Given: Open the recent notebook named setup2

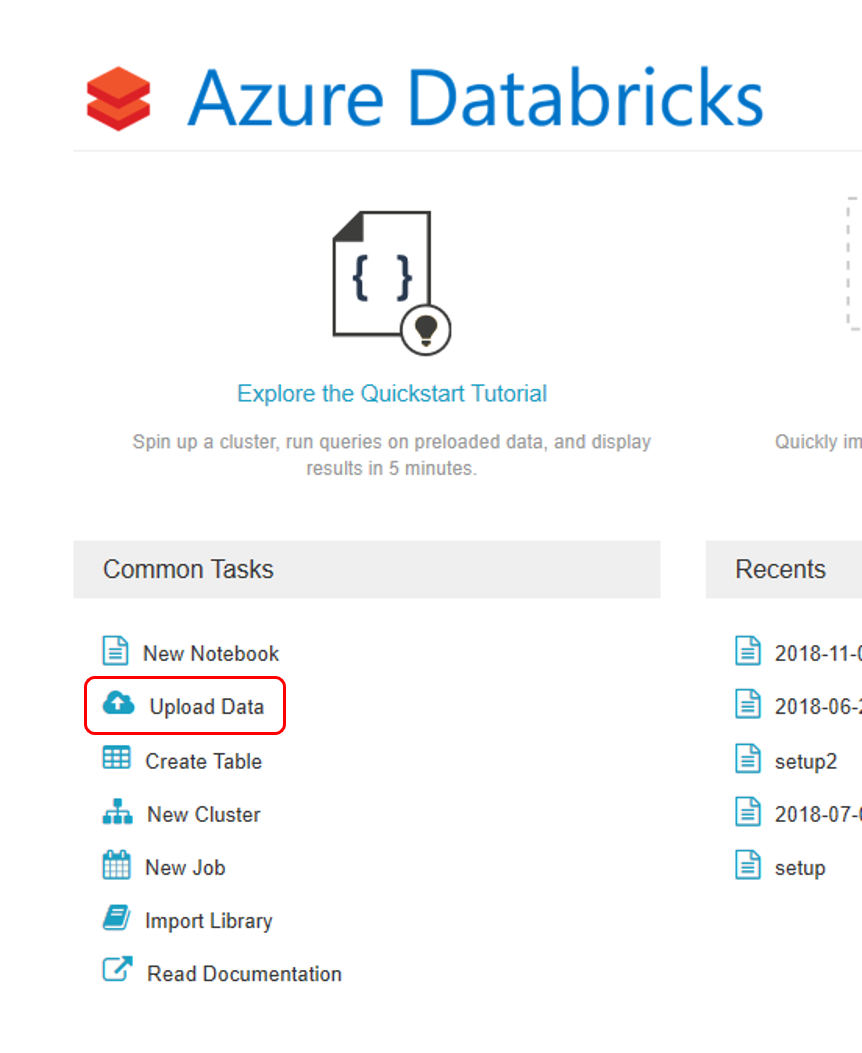Looking at the screenshot, I should [x=806, y=761].
